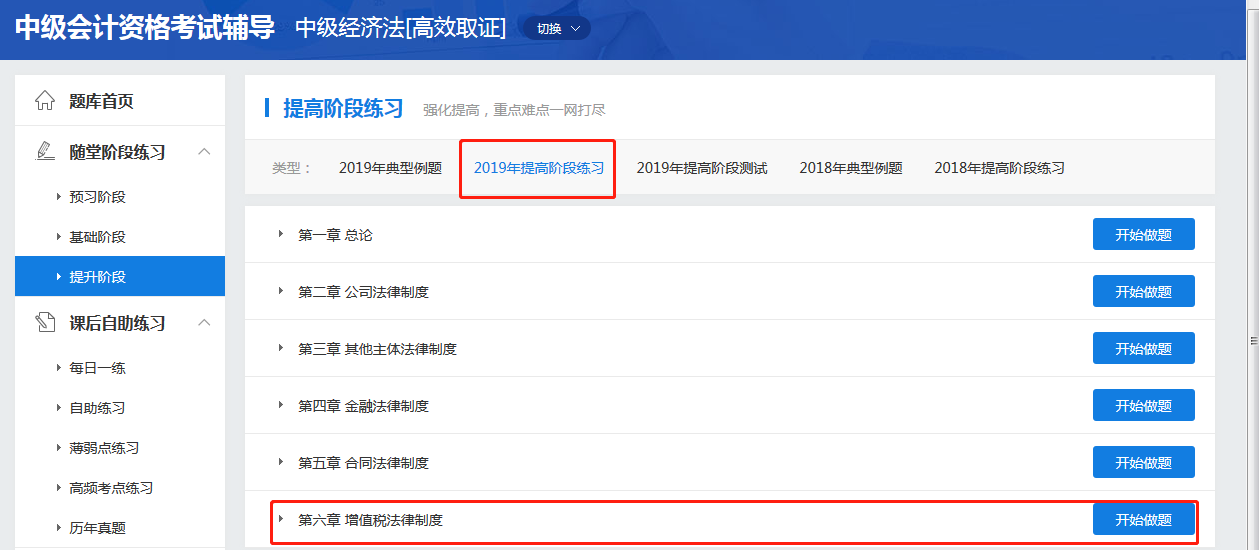The width and height of the screenshot is (1259, 550).
Task: Switch to the 2019年典型例题 tab
Action: pos(390,168)
